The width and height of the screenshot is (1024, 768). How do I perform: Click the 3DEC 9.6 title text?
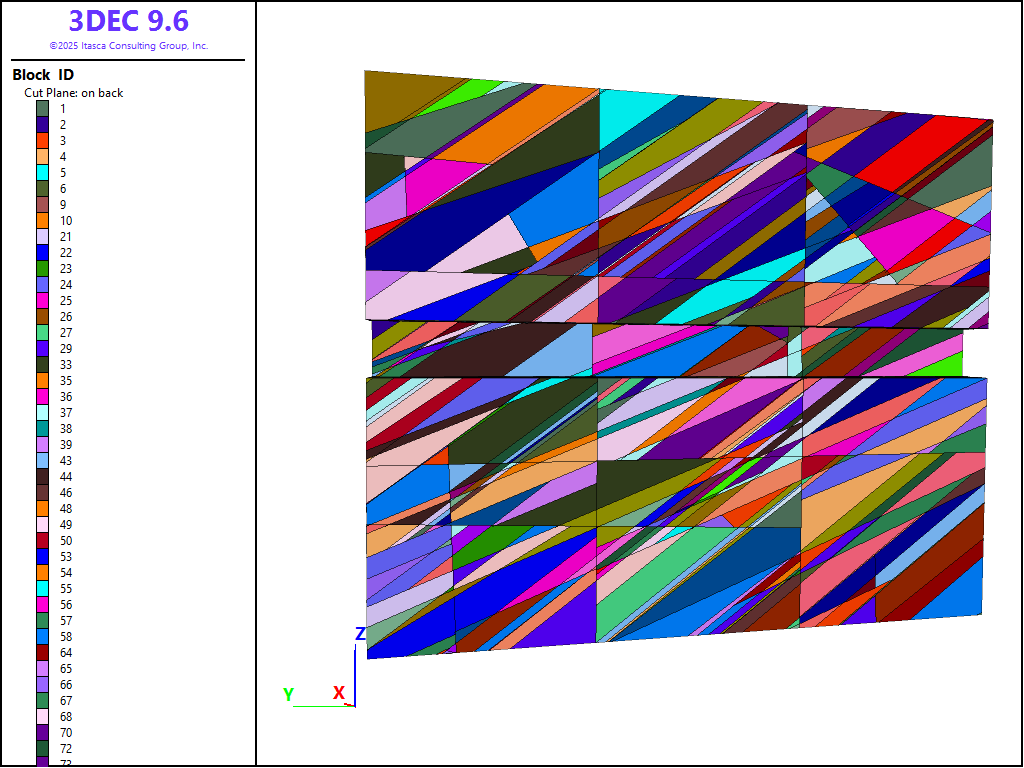[128, 21]
